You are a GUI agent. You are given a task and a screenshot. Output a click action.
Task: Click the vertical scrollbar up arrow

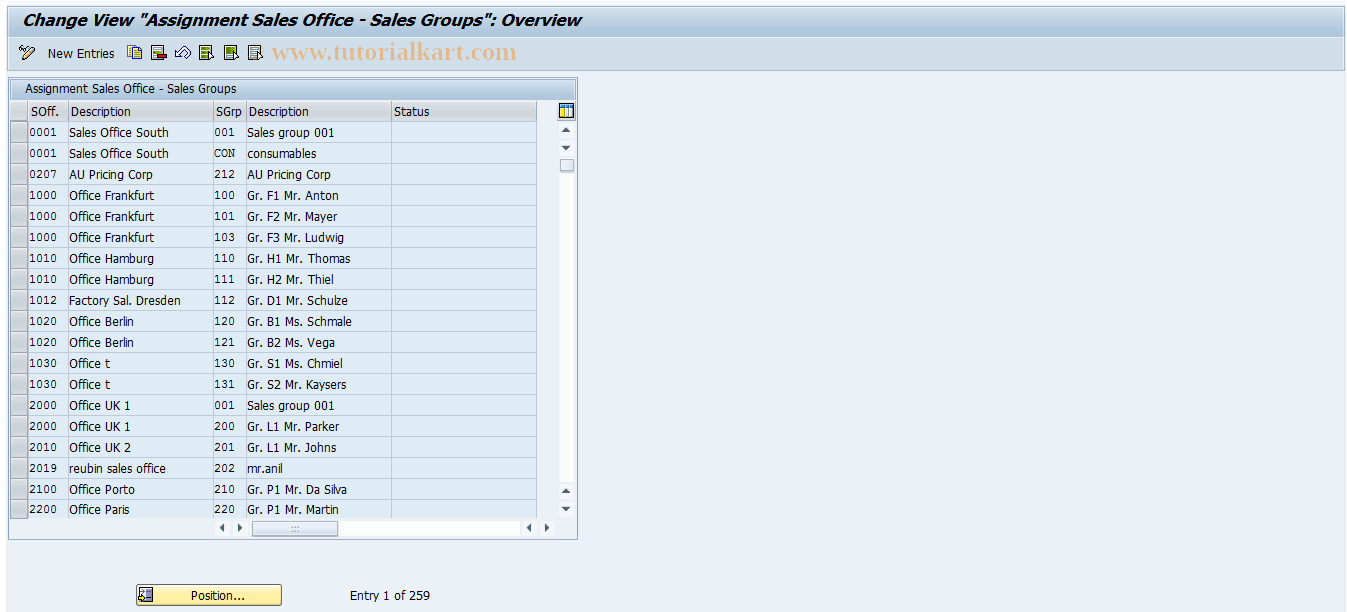coord(565,129)
